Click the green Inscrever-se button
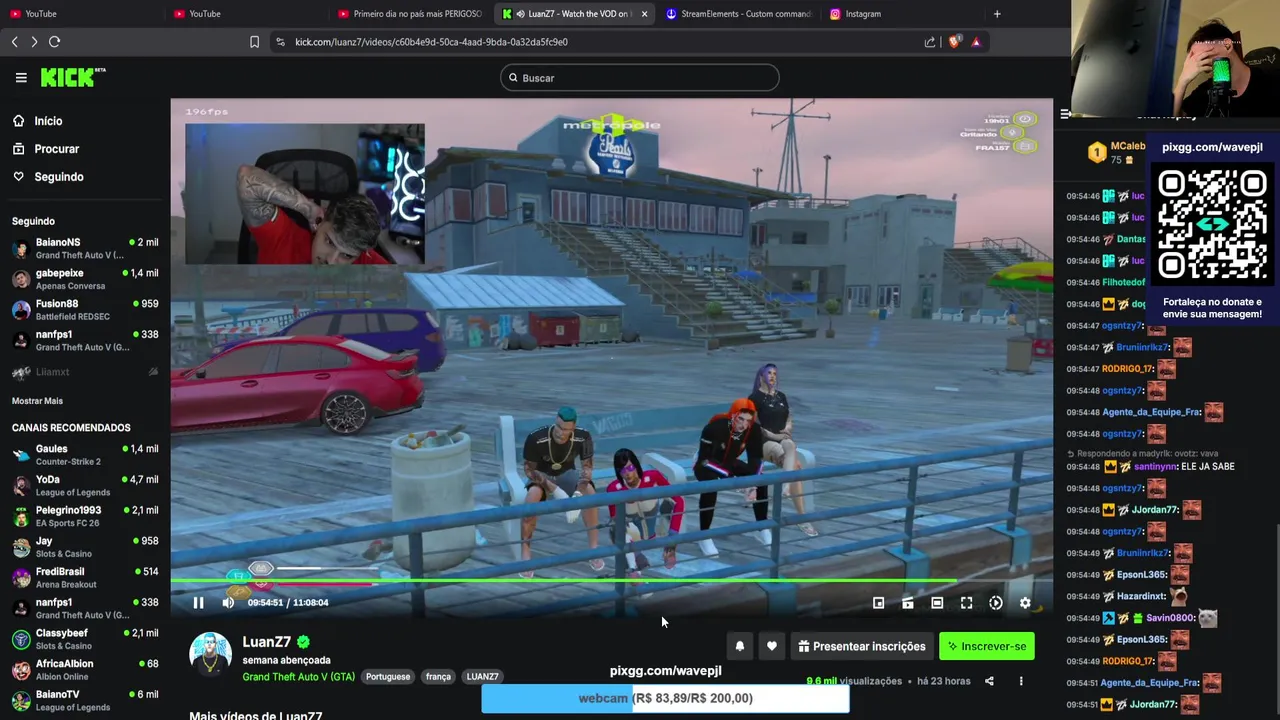Viewport: 1280px width, 720px height. tap(987, 646)
